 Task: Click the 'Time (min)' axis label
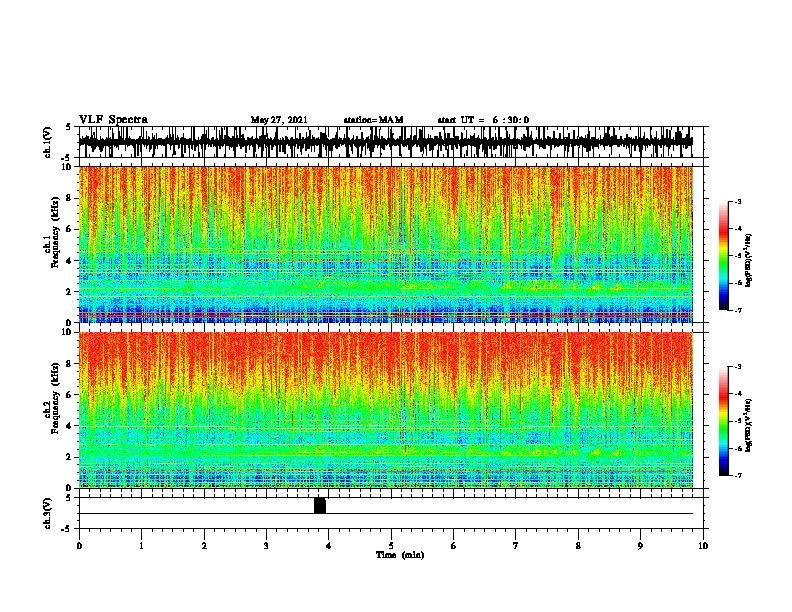tap(400, 555)
